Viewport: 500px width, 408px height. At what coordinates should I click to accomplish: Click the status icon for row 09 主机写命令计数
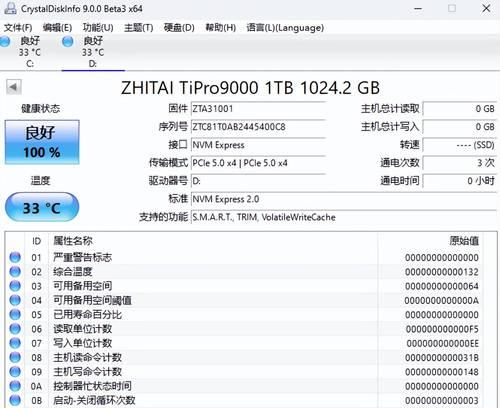coord(15,372)
